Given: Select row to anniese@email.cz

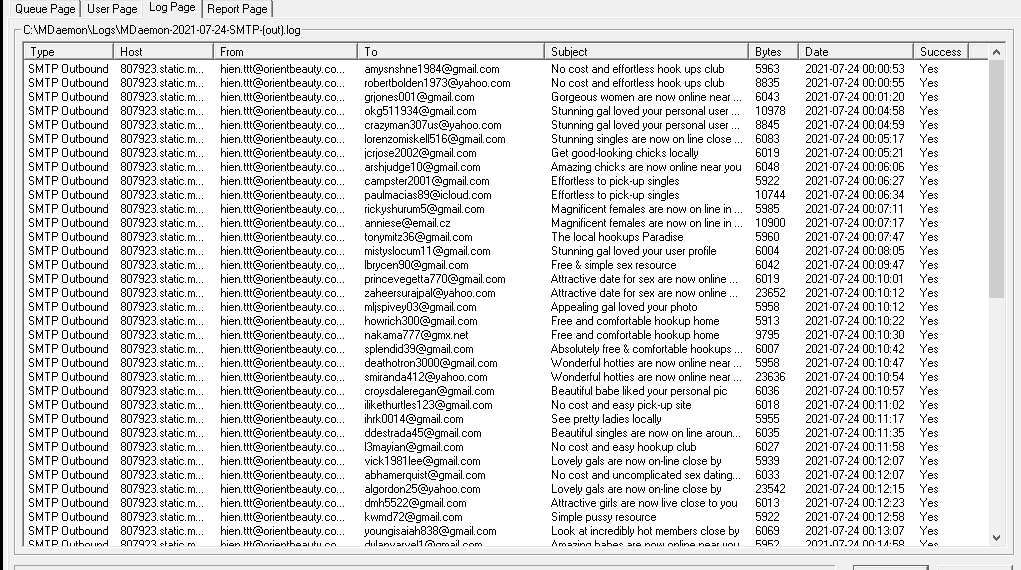Looking at the screenshot, I should [506, 223].
